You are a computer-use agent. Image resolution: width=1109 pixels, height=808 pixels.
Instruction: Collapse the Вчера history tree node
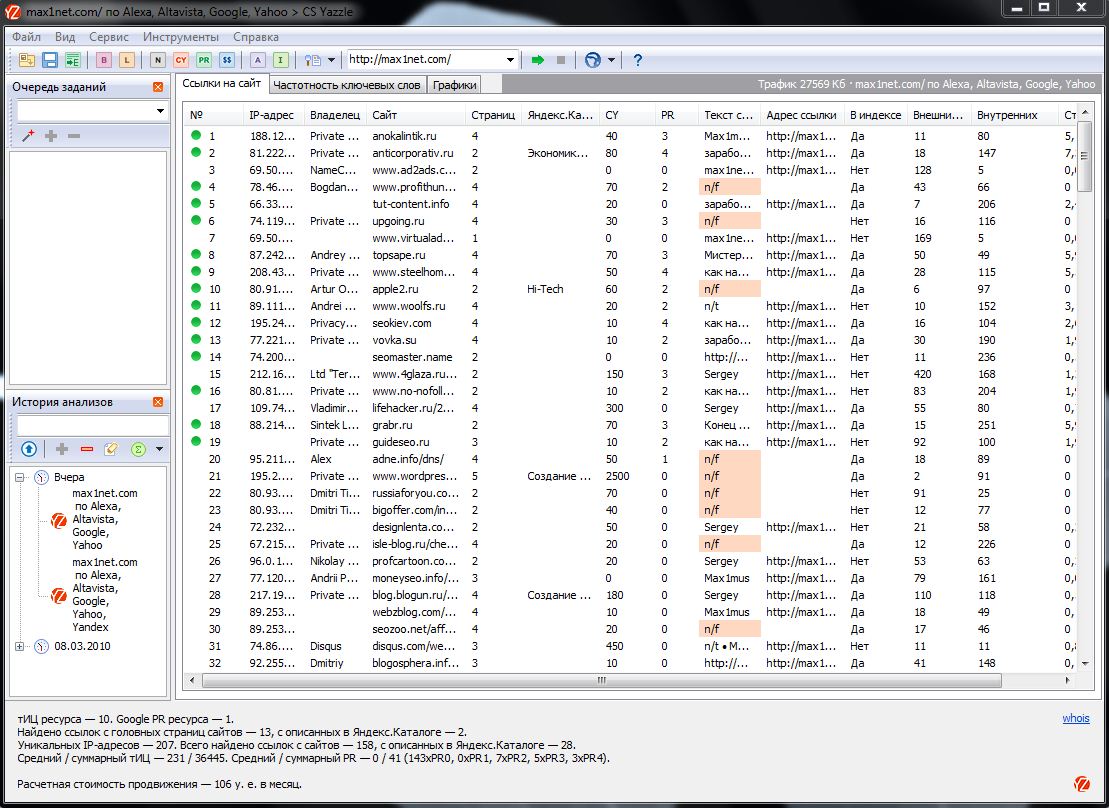click(20, 478)
